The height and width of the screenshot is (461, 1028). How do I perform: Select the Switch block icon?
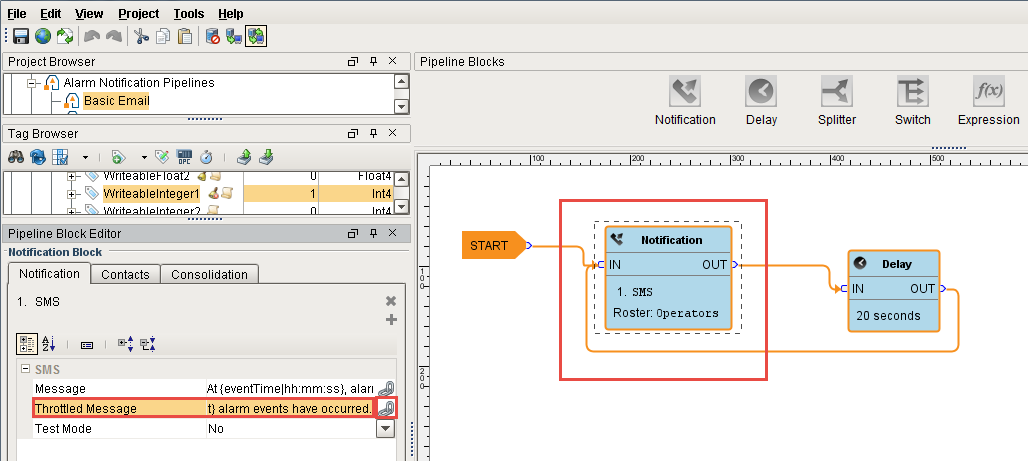(x=912, y=92)
